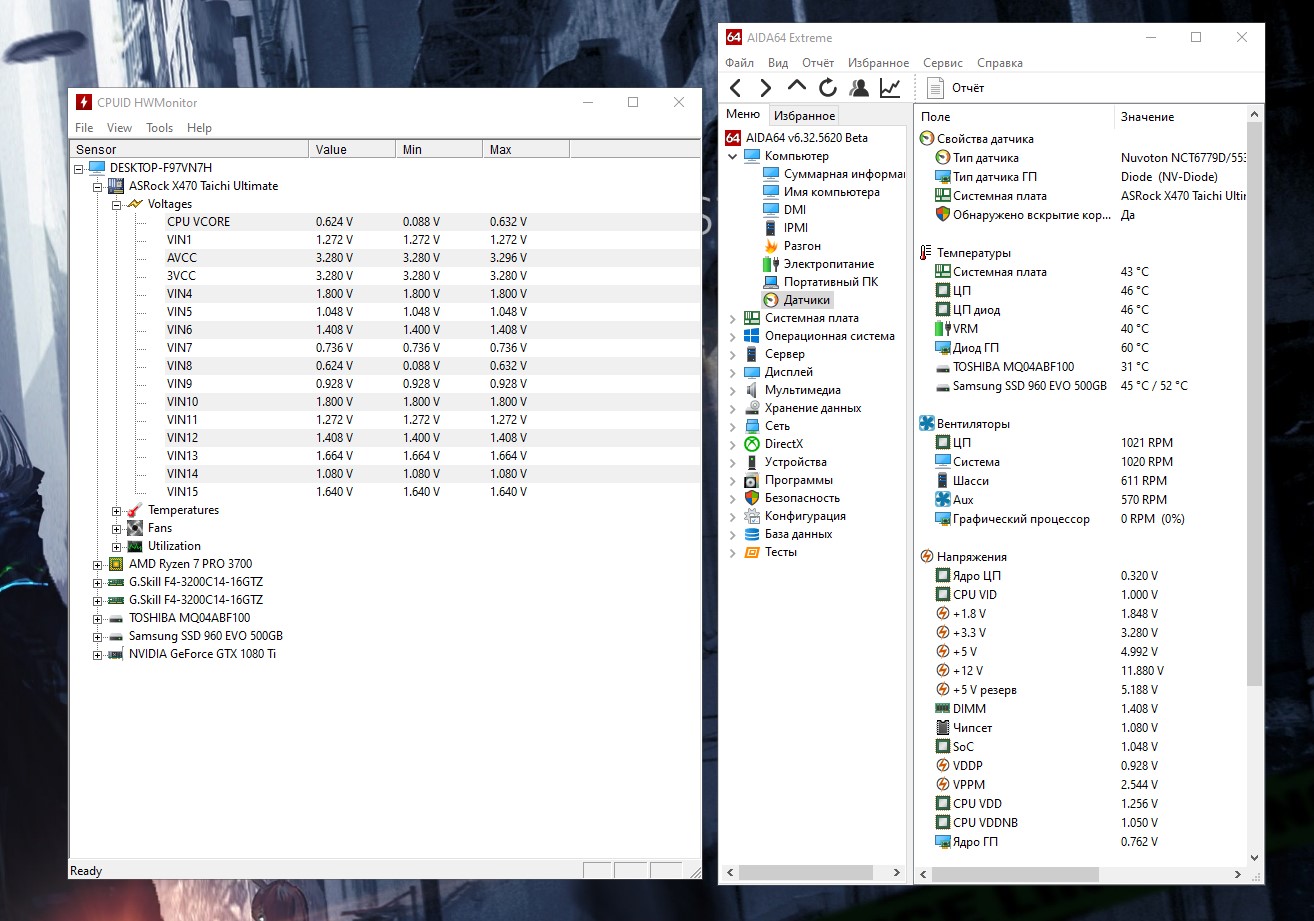Expand the Устройства branch in AIDA64
The image size is (1314, 921).
pyautogui.click(x=733, y=462)
